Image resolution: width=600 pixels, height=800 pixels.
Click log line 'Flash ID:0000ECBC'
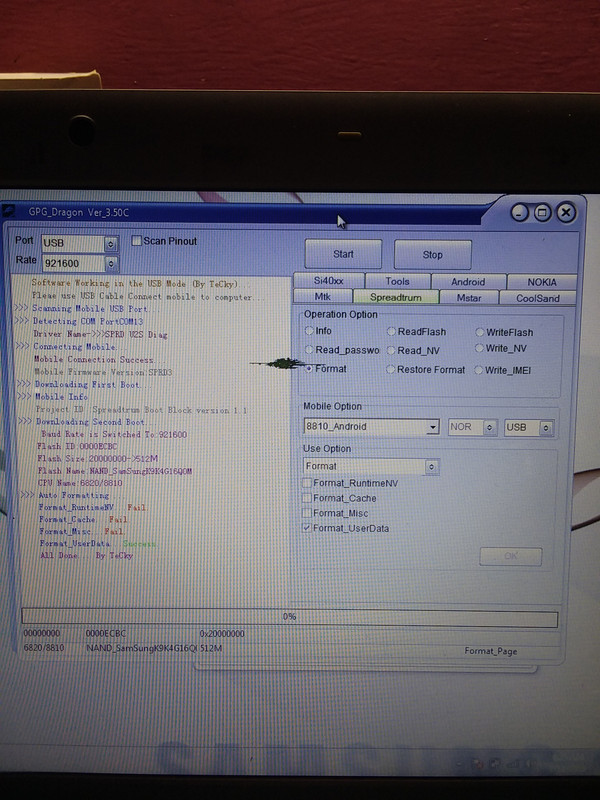(77, 446)
